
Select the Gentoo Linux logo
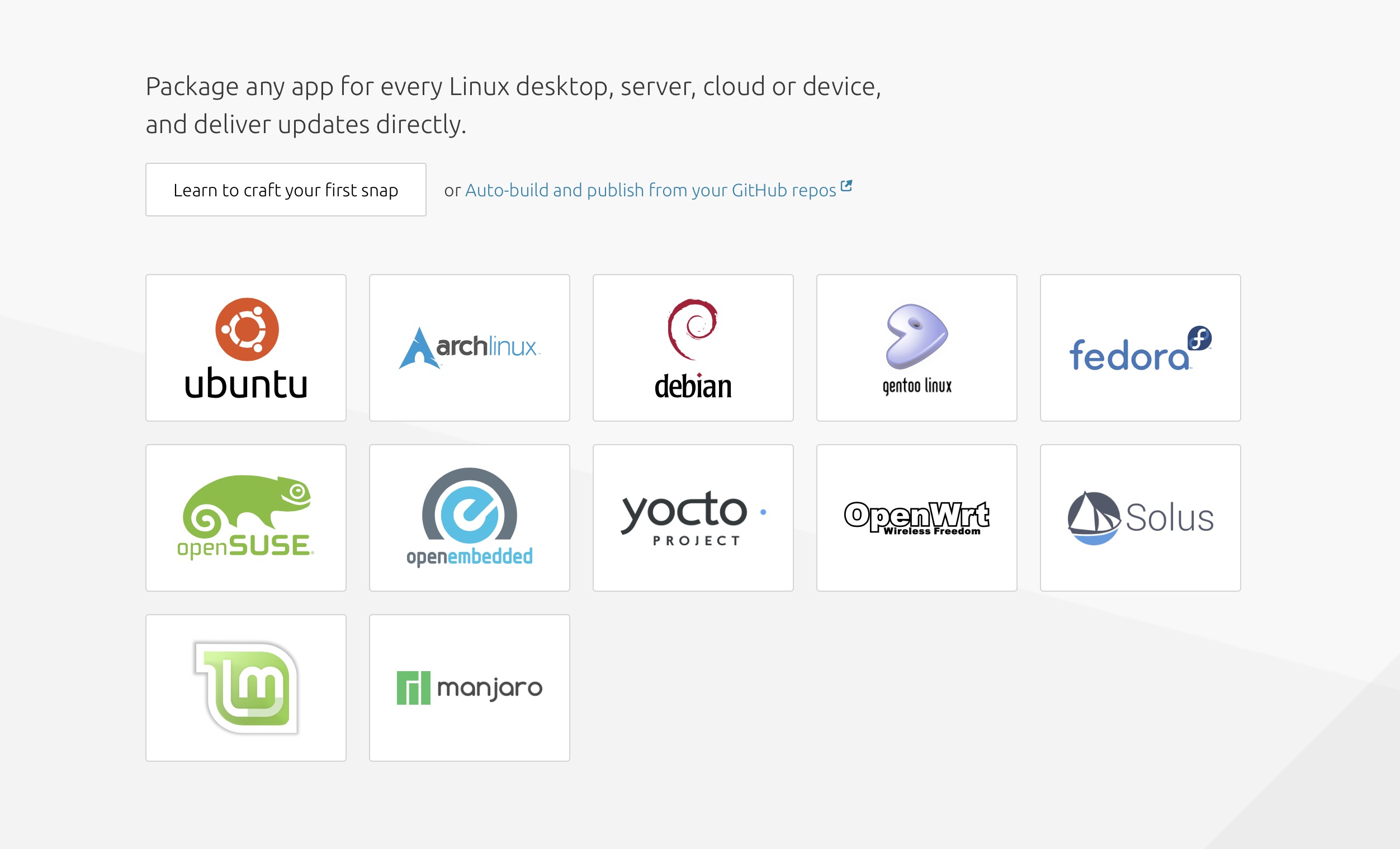point(916,347)
